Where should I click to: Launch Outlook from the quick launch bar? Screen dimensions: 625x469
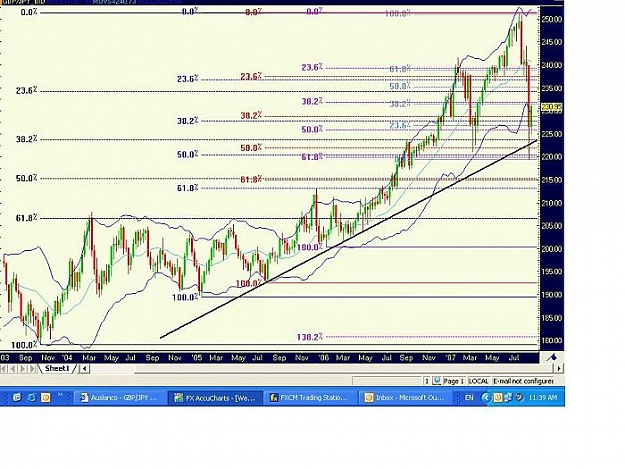[46, 397]
